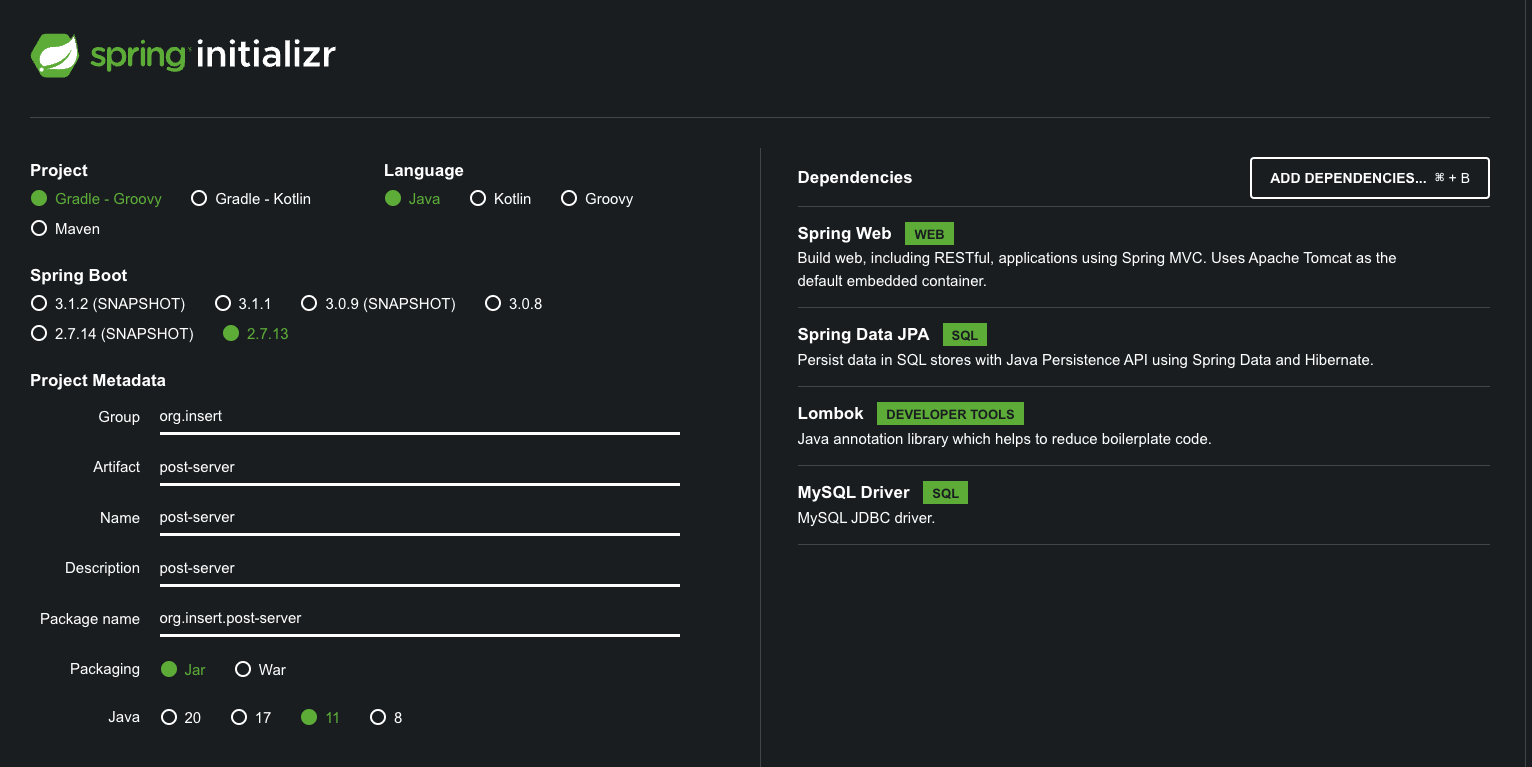1532x767 pixels.
Task: Click the WEB tag badge
Action: point(929,234)
